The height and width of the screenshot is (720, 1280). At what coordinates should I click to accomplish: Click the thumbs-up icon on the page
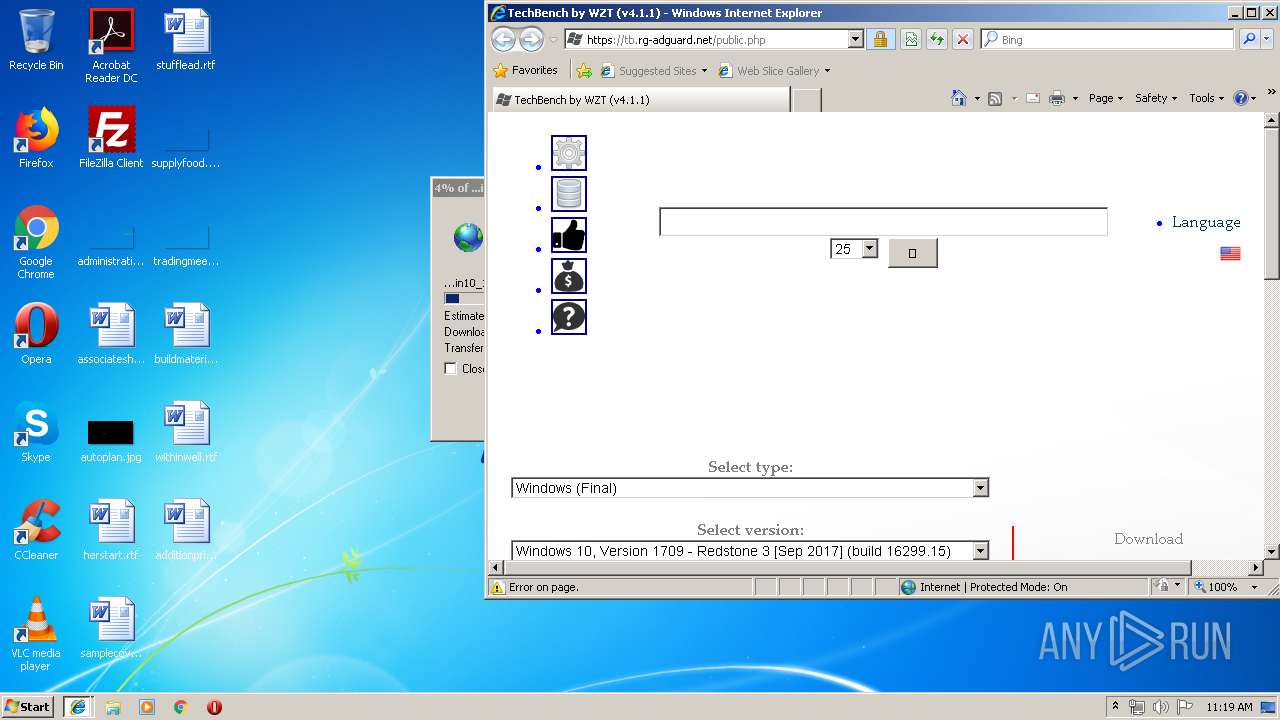point(569,235)
